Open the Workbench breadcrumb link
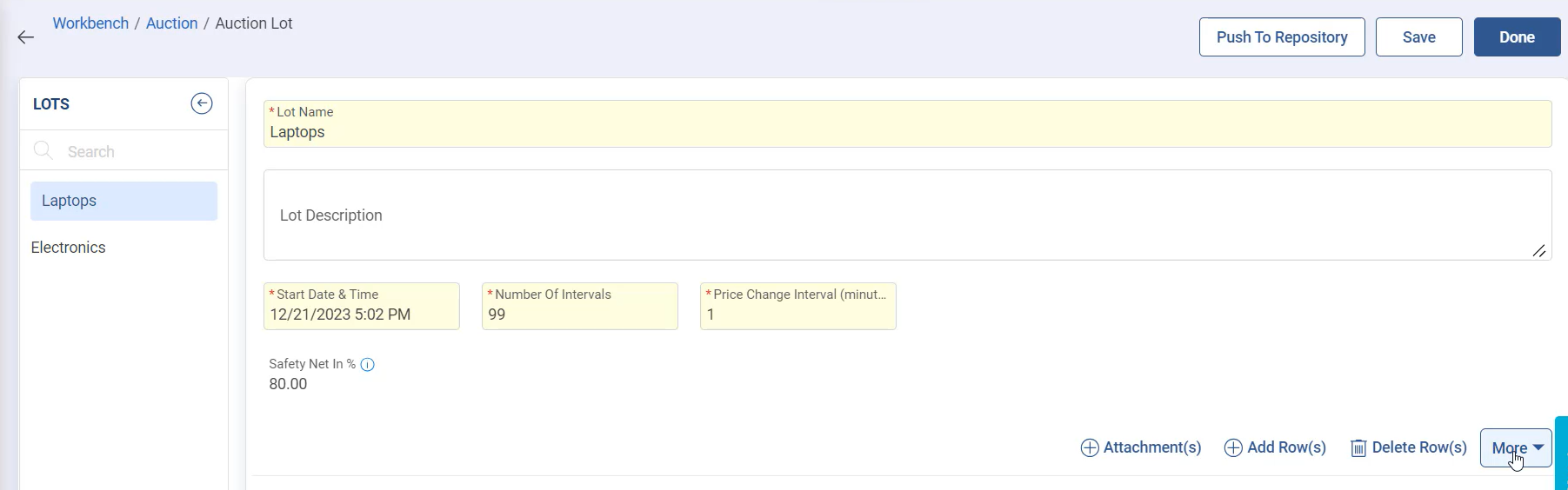 (x=90, y=23)
